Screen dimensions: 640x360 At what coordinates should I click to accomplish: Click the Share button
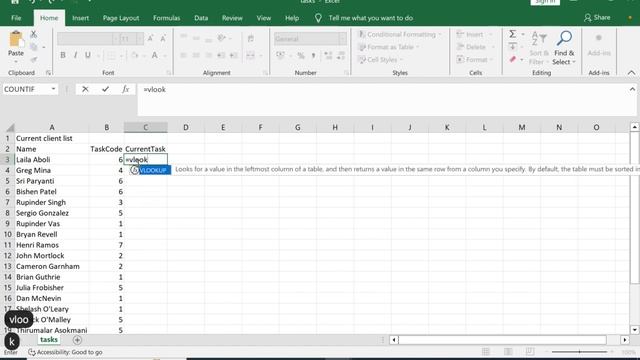(597, 18)
